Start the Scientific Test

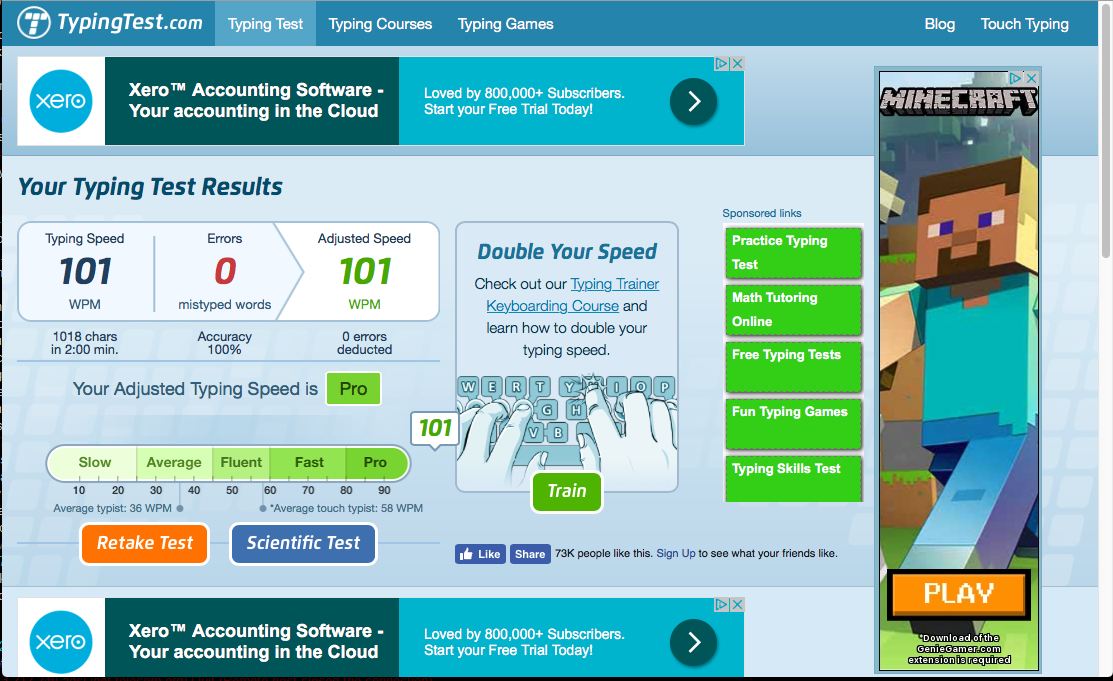(303, 543)
